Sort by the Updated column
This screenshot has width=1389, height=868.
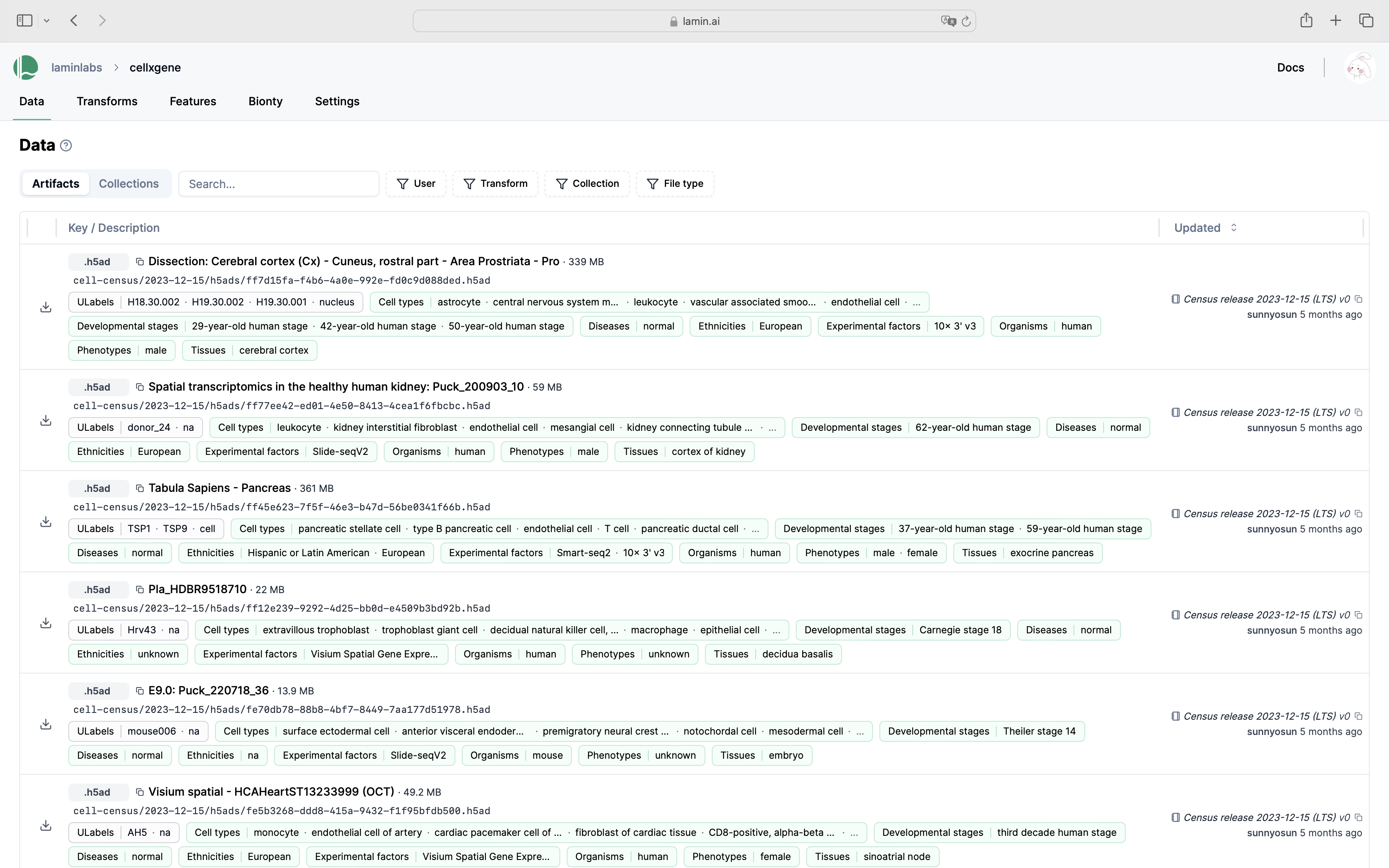coord(1205,228)
